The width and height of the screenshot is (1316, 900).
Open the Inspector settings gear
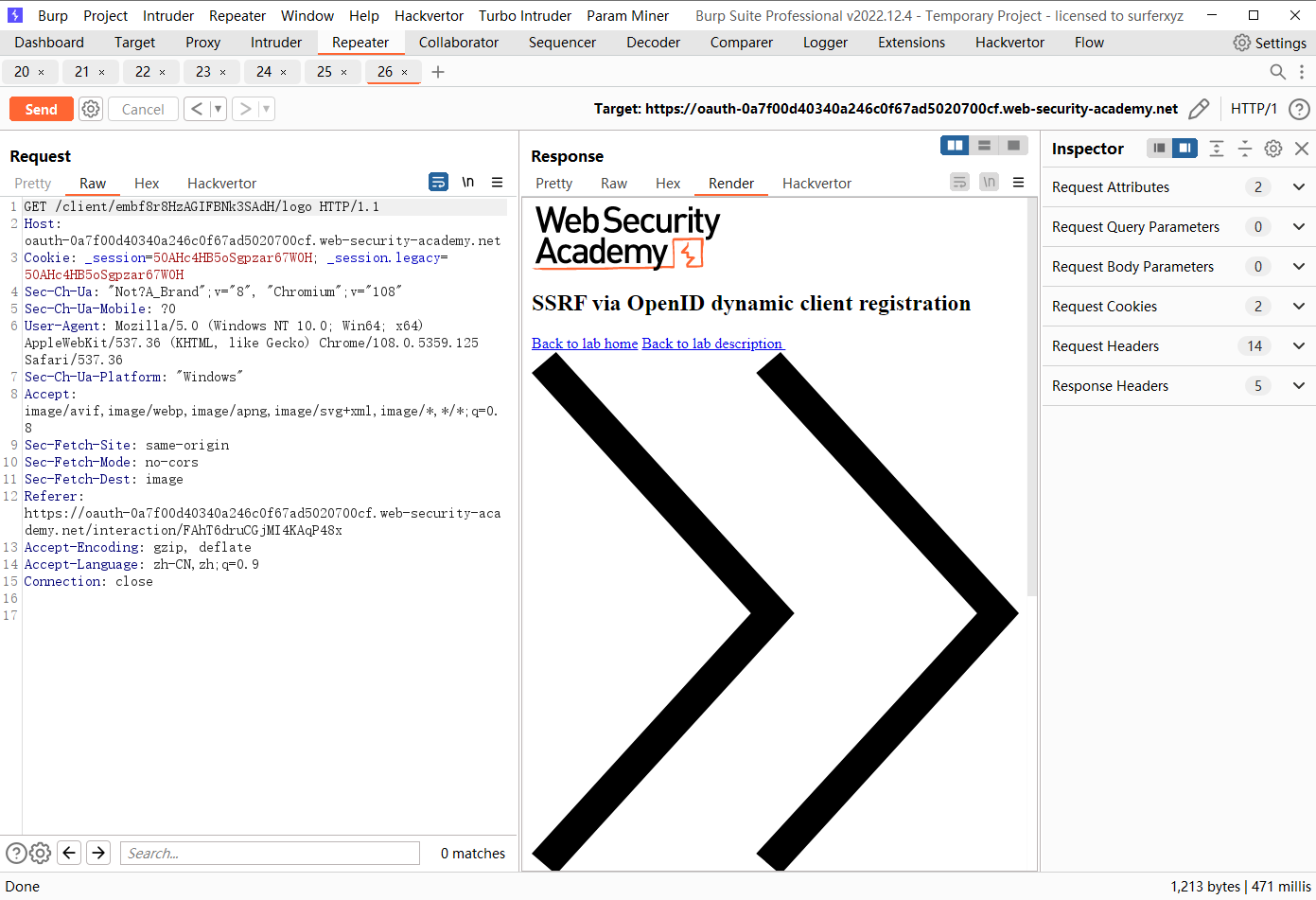[1272, 149]
